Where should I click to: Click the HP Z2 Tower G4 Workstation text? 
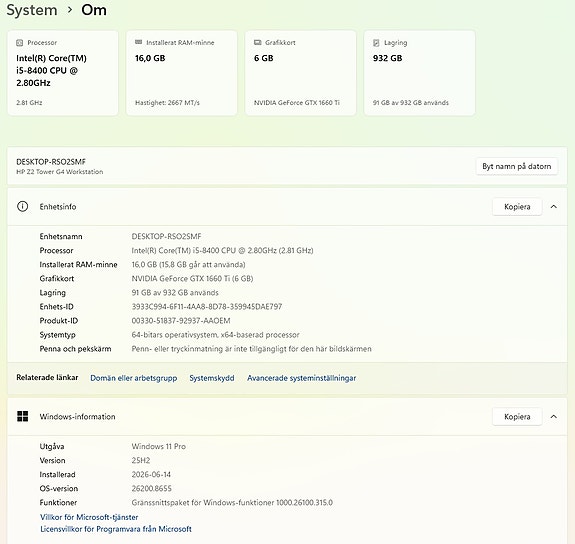[x=60, y=172]
